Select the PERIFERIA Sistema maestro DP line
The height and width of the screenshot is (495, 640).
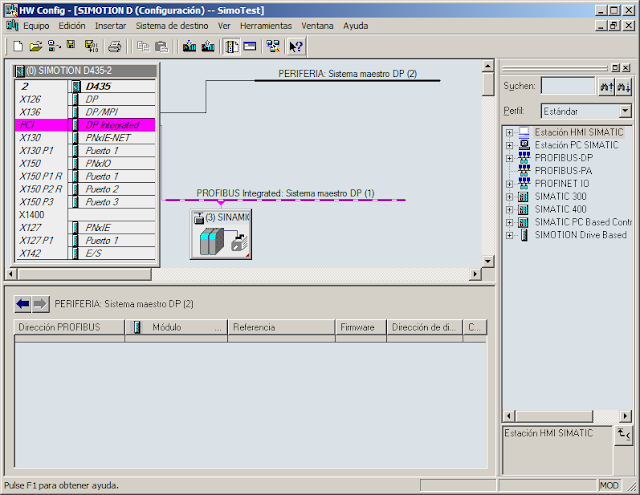(x=347, y=80)
